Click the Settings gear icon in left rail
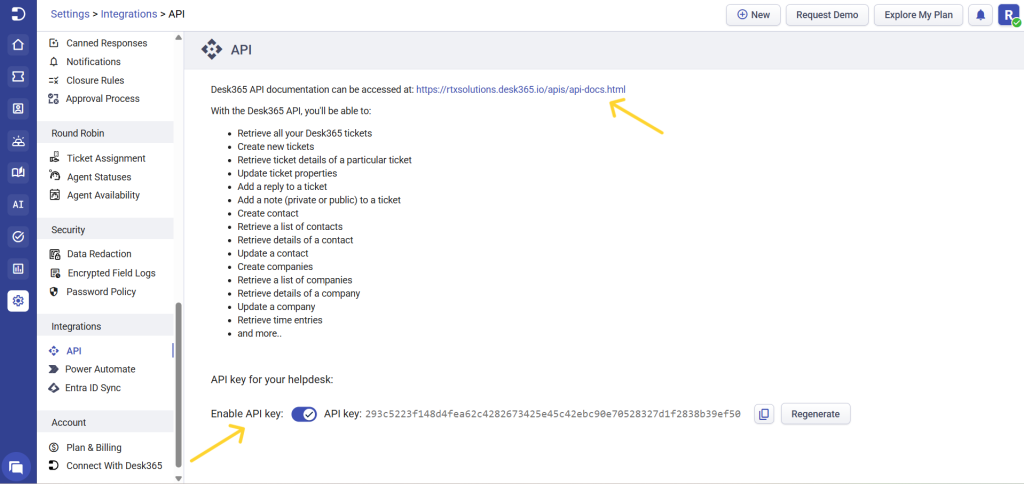This screenshot has width=1024, height=484. [x=18, y=300]
